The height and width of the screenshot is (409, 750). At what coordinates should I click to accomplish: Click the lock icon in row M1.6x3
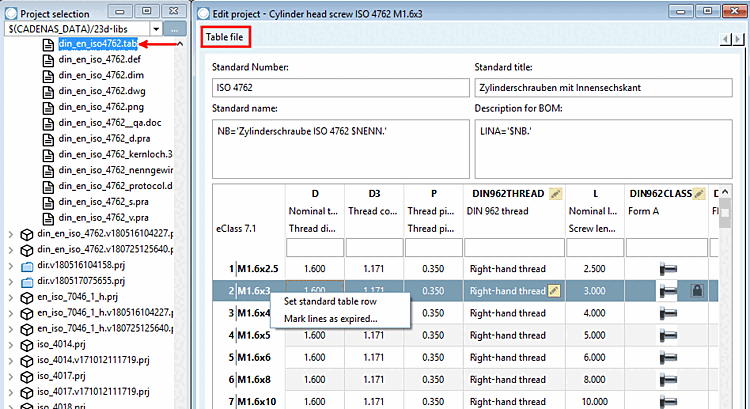(x=697, y=291)
